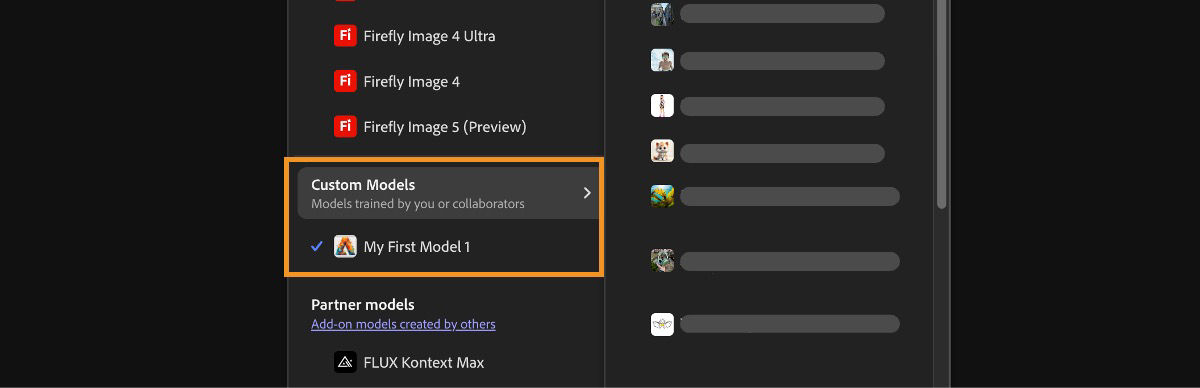Click the Partner models heading
This screenshot has width=1200, height=388.
[362, 304]
